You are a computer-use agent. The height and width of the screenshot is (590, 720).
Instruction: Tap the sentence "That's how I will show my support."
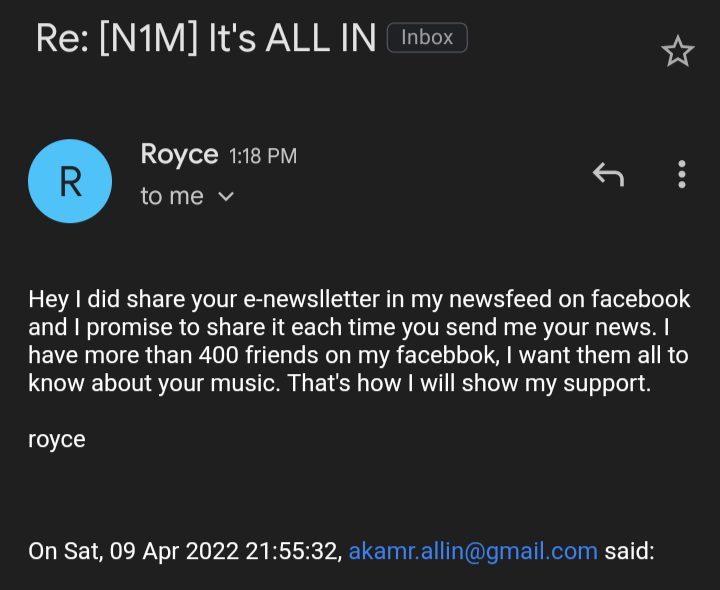[469, 384]
